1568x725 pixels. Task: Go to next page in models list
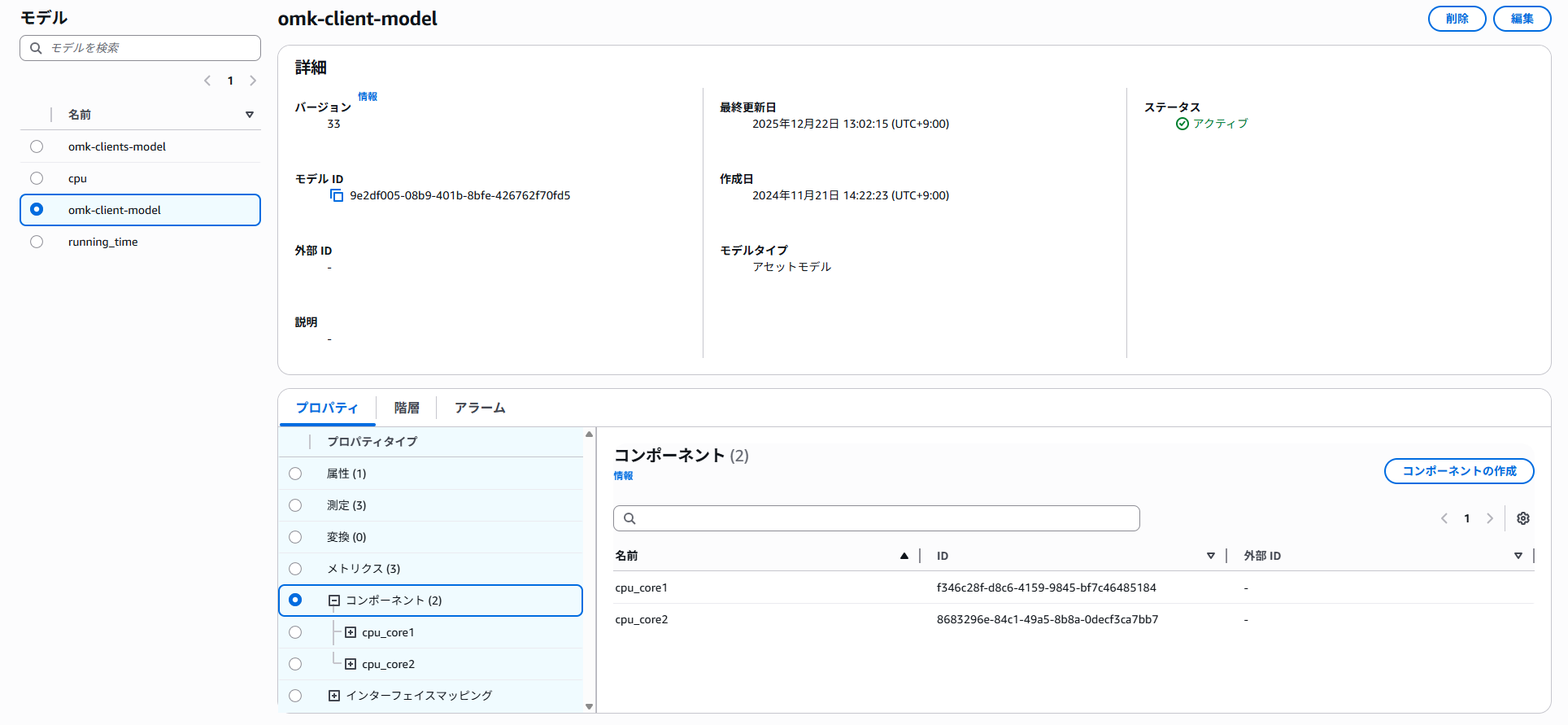[x=253, y=81]
